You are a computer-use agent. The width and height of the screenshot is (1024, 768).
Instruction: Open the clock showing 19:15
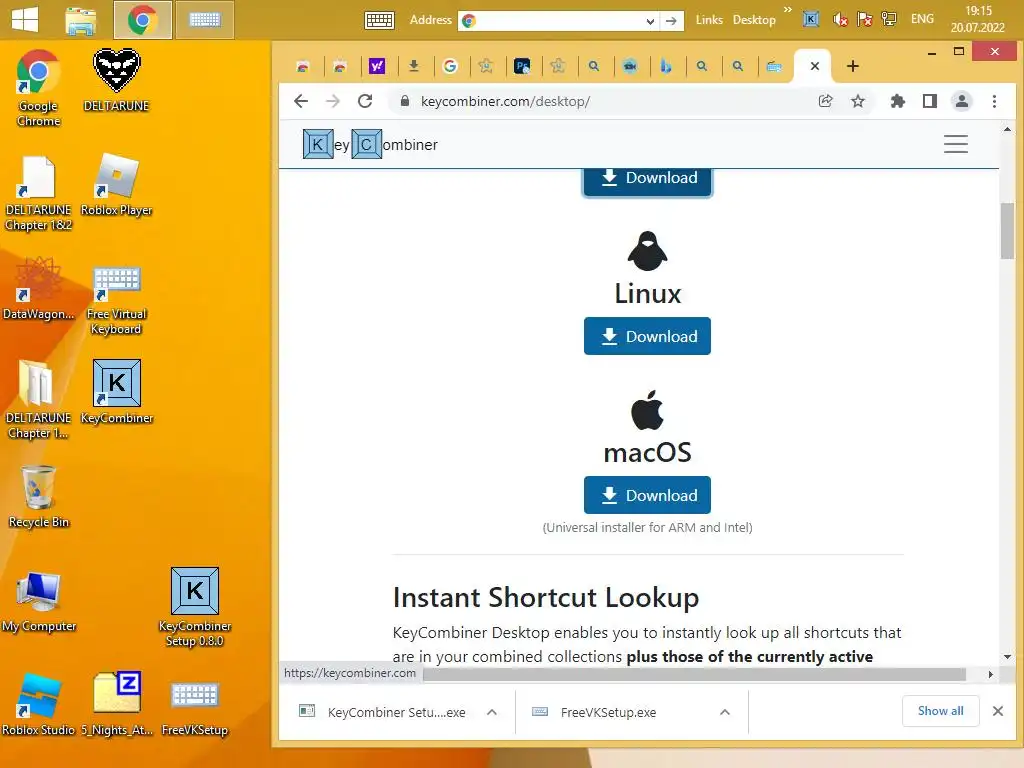tap(978, 19)
